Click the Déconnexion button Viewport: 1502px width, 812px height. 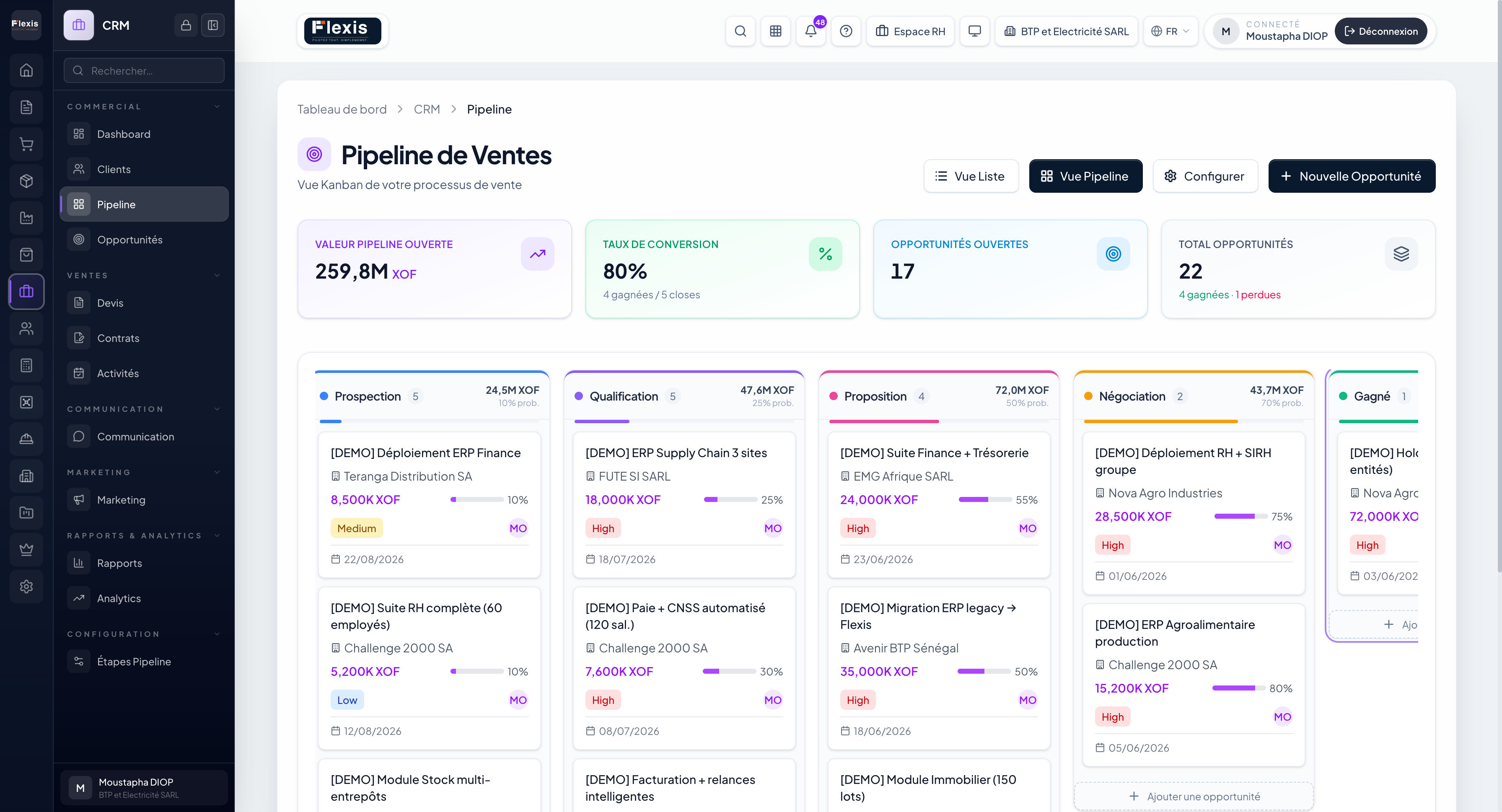point(1381,31)
